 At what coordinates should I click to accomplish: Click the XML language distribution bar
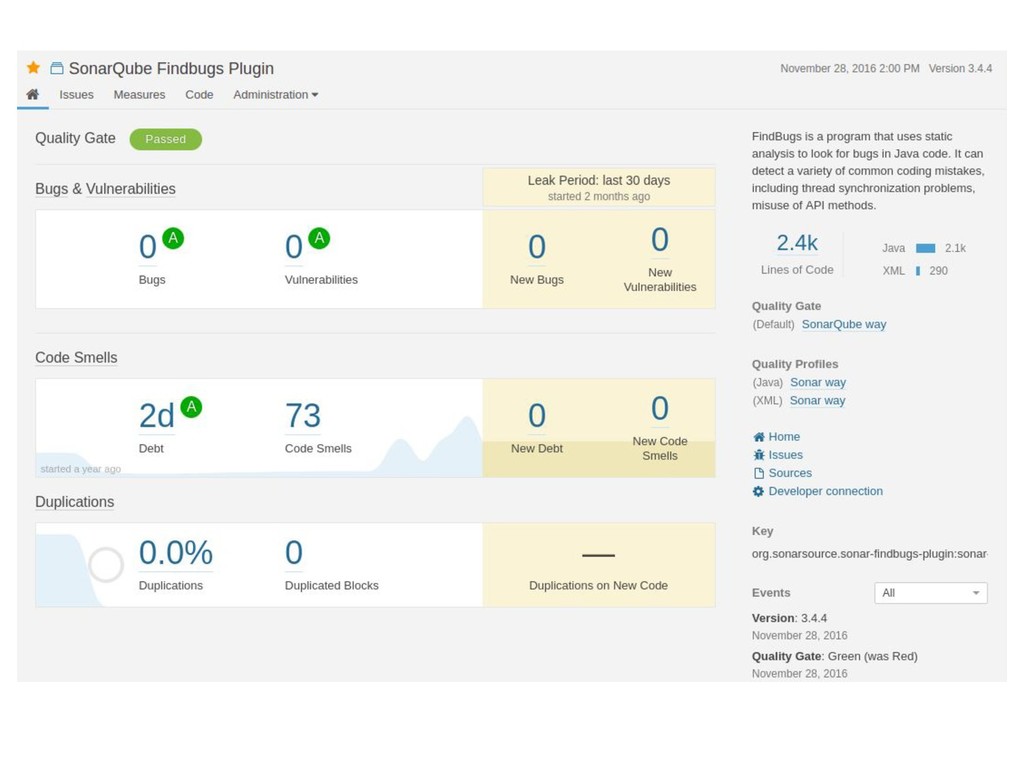tap(918, 270)
